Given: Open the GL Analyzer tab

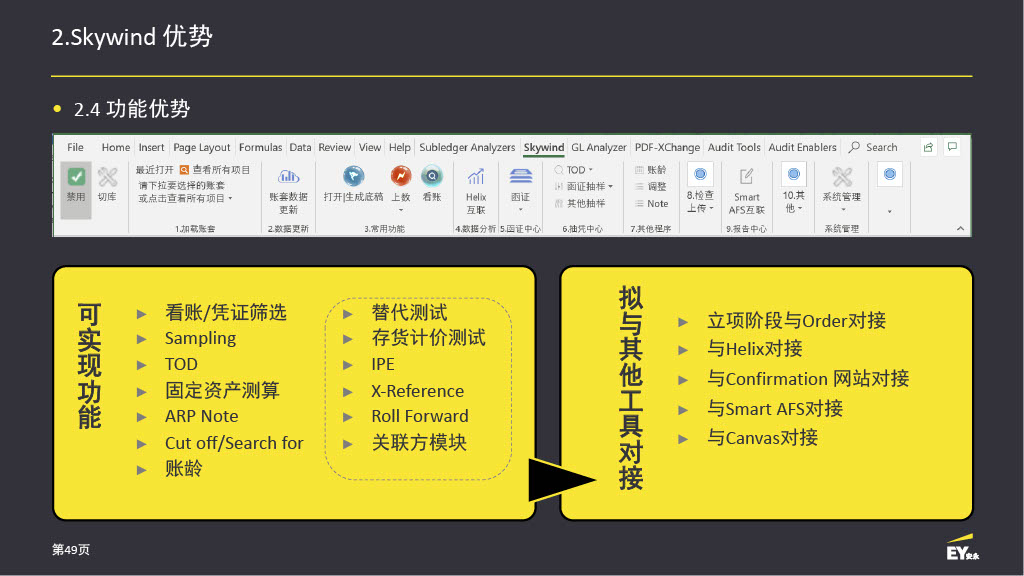Looking at the screenshot, I should coord(599,148).
